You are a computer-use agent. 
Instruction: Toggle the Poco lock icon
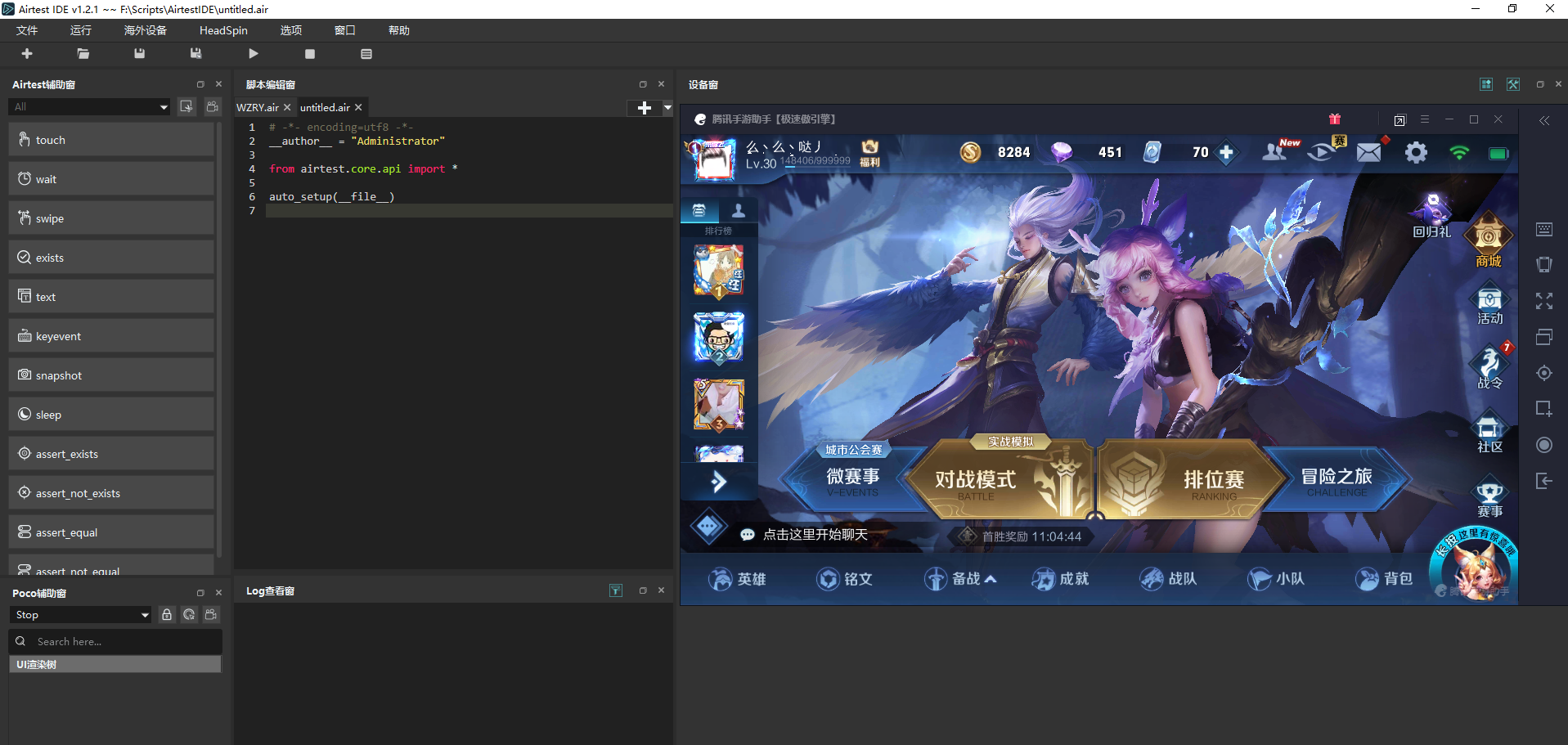167,615
